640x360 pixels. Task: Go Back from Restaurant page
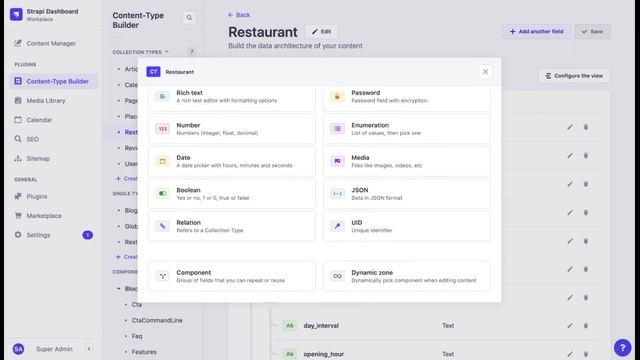click(239, 15)
